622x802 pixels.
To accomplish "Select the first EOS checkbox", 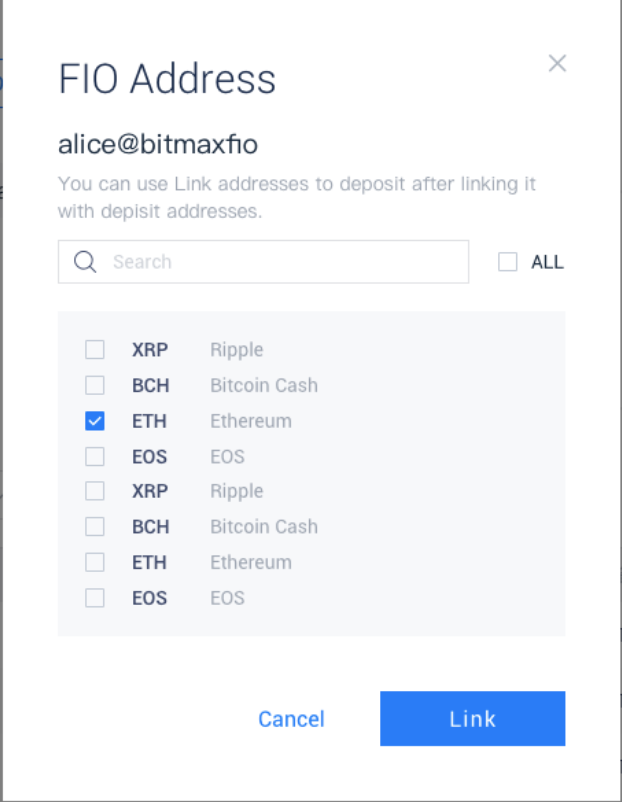I will [x=95, y=456].
